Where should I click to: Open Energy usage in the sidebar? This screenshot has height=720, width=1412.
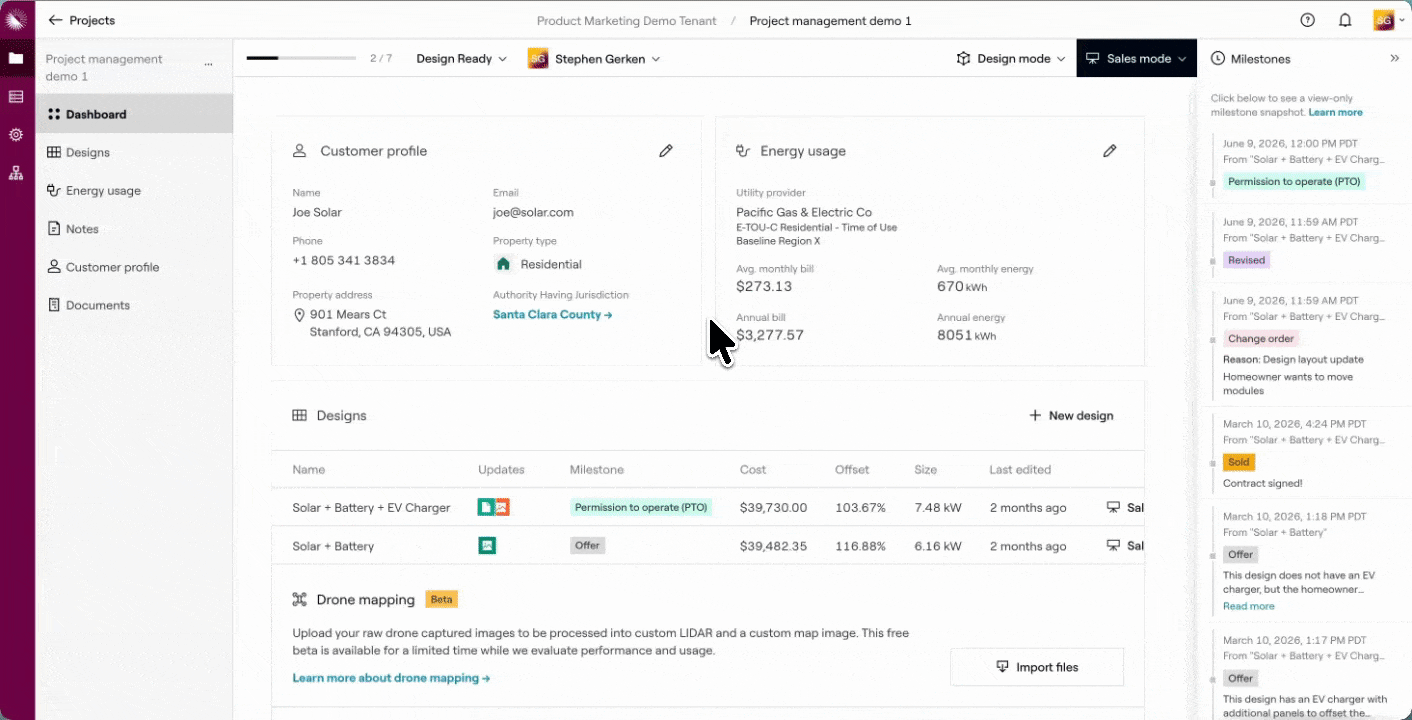pos(134,190)
